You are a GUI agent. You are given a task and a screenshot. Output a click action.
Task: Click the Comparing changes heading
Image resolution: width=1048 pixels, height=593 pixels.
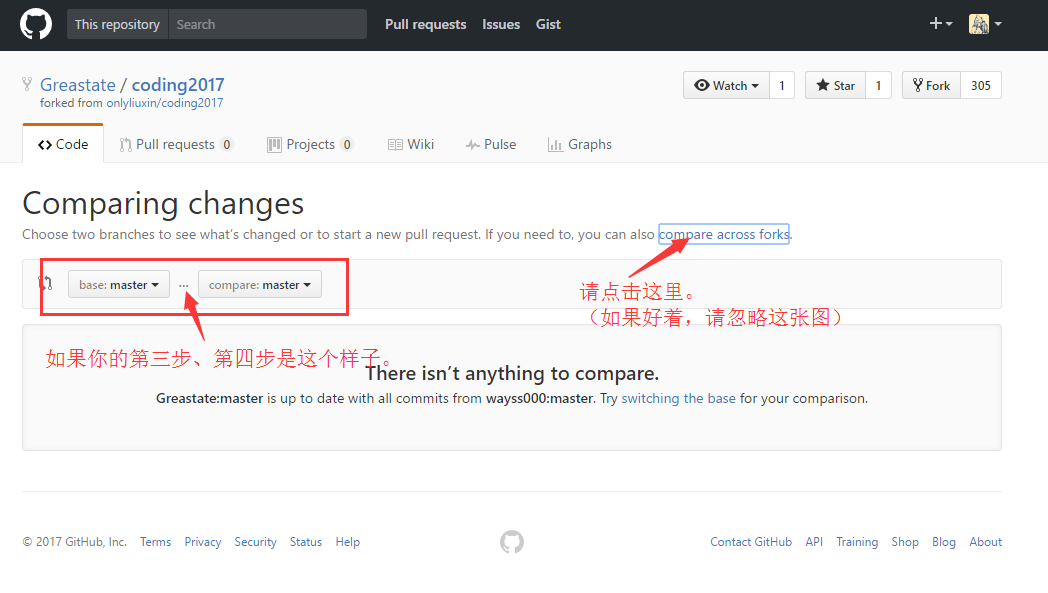(x=163, y=204)
